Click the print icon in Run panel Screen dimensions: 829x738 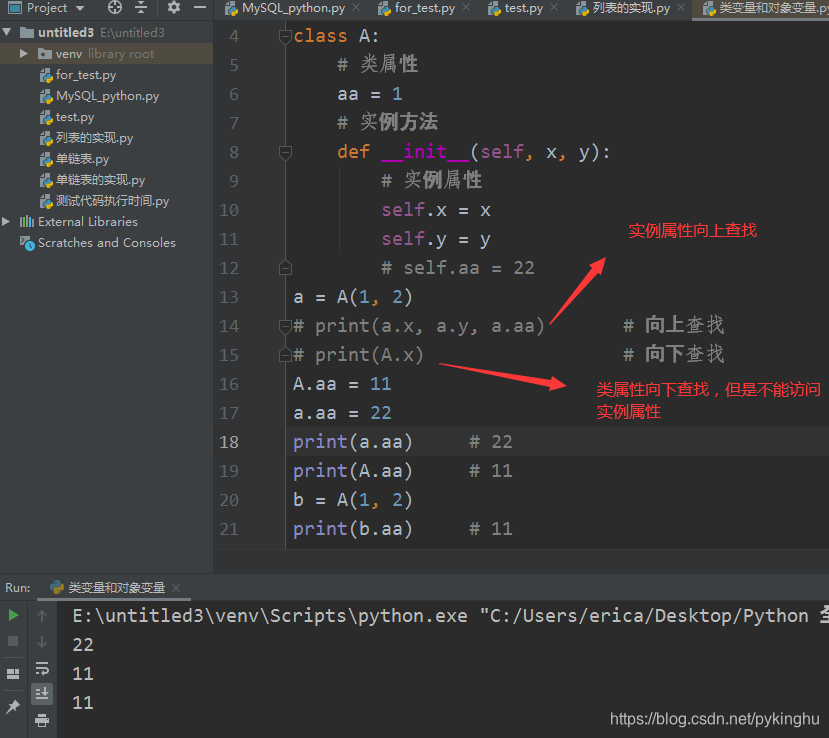click(x=42, y=720)
